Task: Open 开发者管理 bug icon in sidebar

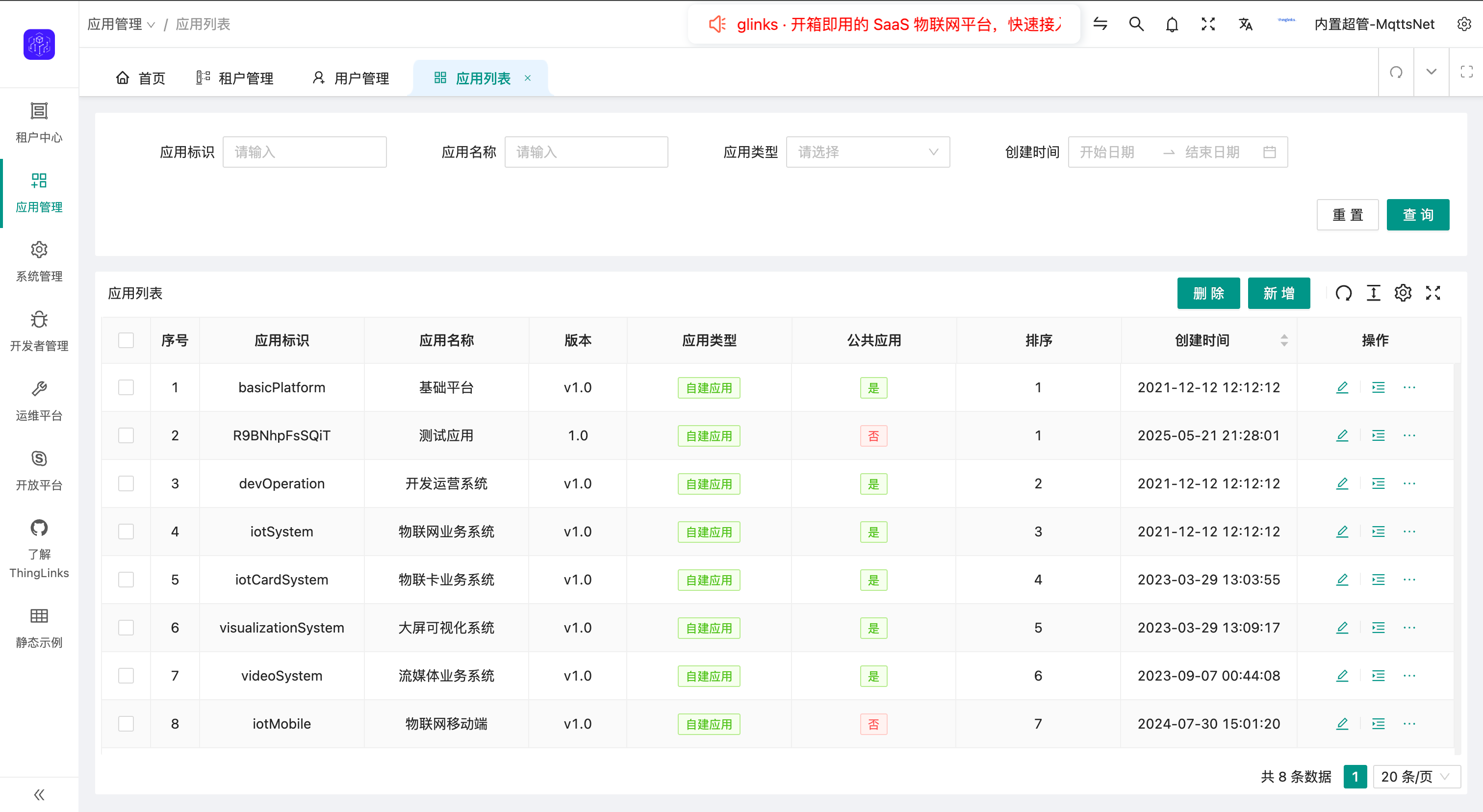Action: (39, 319)
